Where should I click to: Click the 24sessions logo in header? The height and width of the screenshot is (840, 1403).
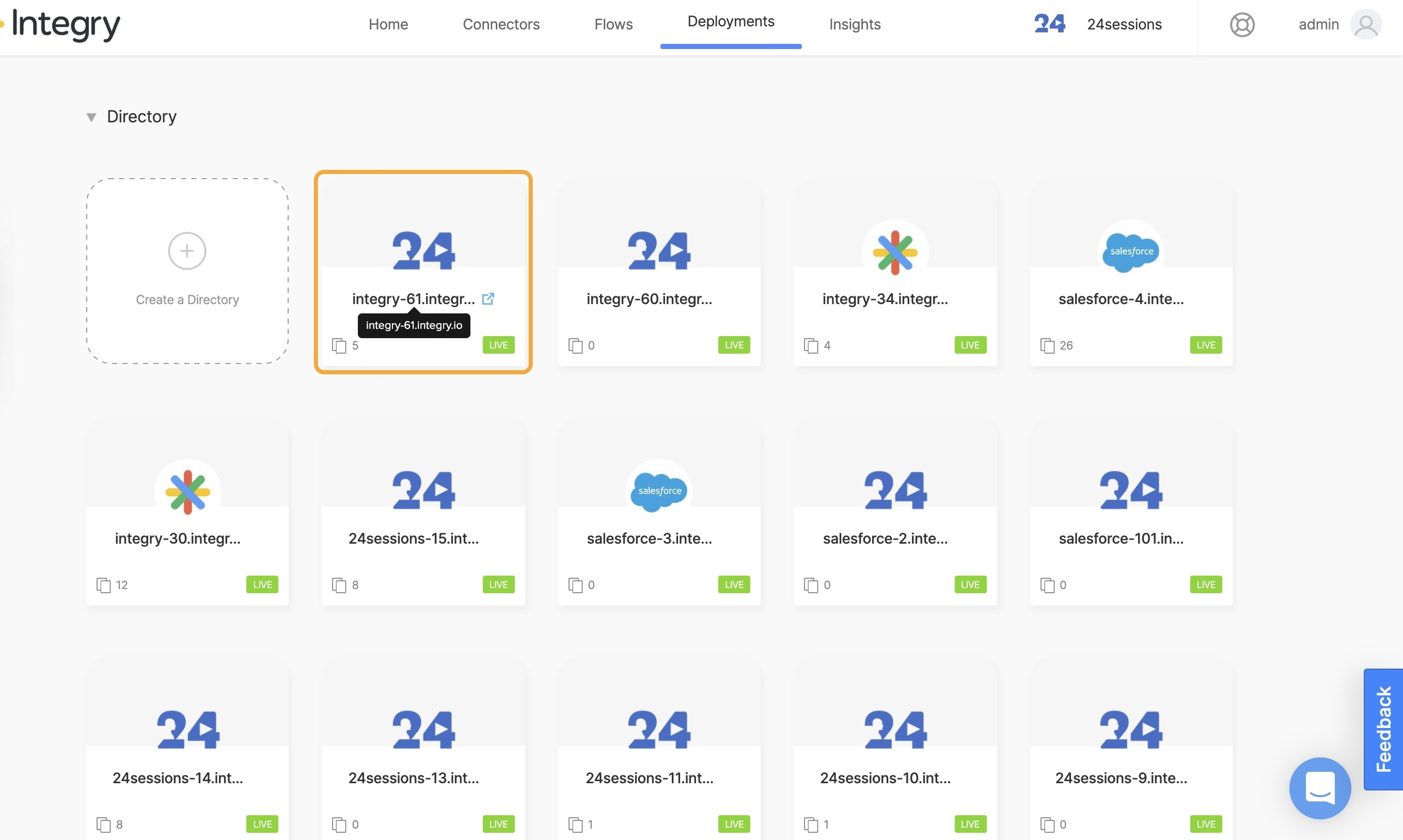click(1049, 24)
